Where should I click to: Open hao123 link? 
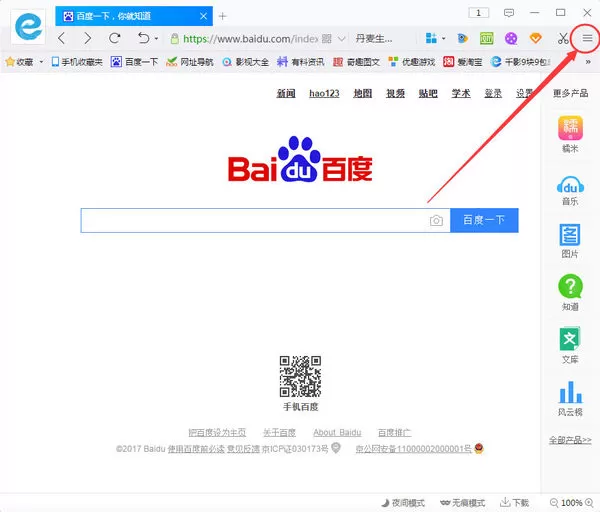[x=324, y=93]
